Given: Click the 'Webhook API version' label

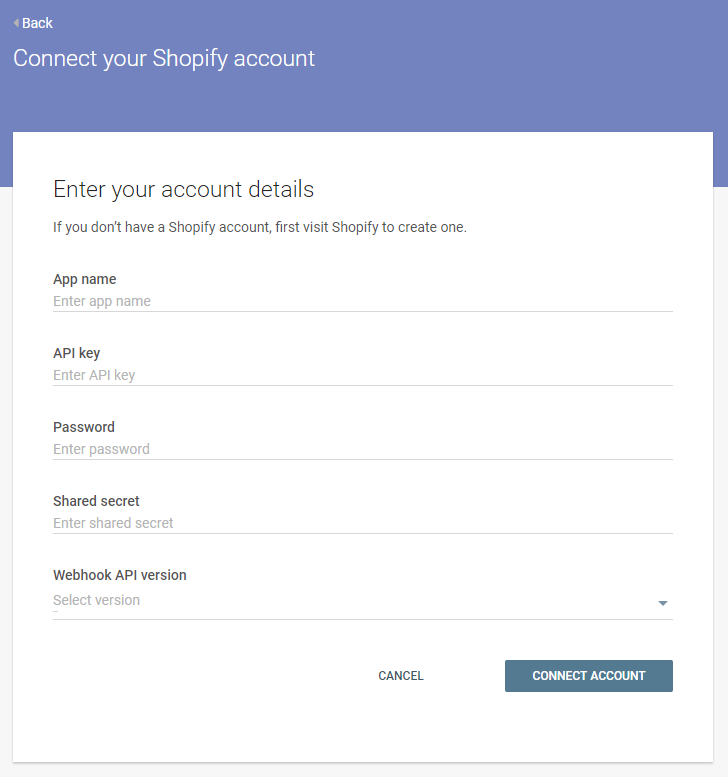Looking at the screenshot, I should click(x=120, y=575).
